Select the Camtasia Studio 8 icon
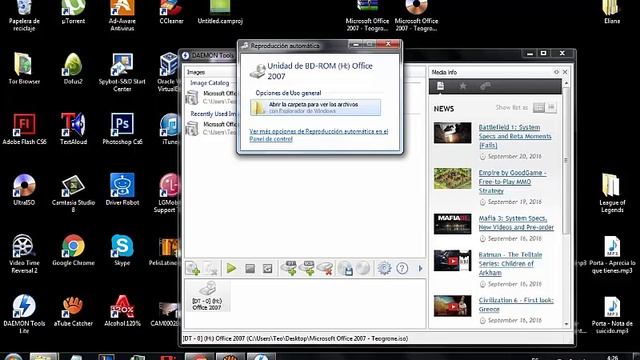This screenshot has height=360, width=640. point(73,193)
